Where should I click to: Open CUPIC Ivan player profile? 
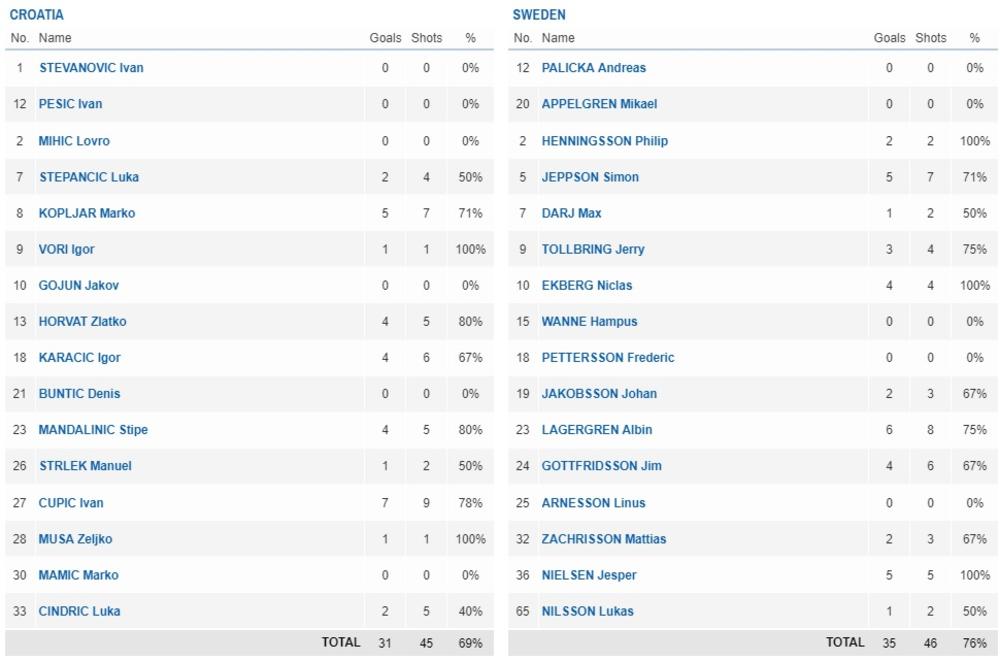71,503
